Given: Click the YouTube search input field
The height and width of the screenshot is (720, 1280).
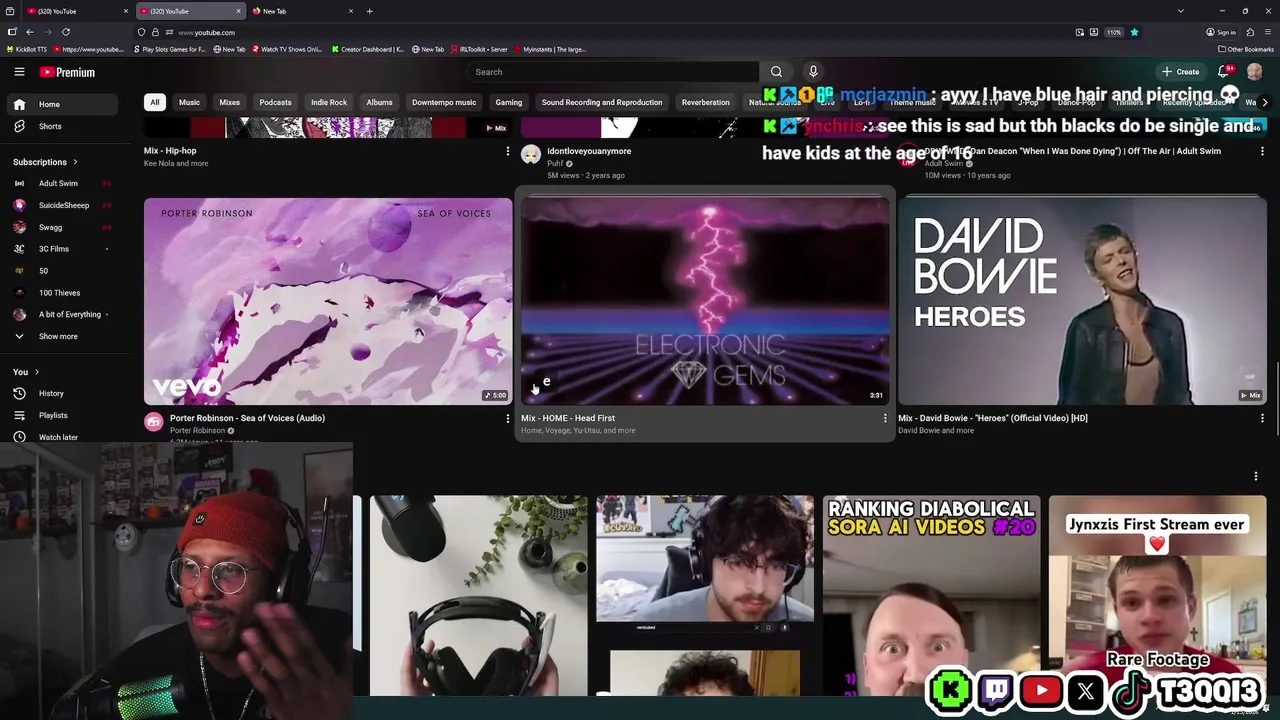Looking at the screenshot, I should [x=614, y=72].
